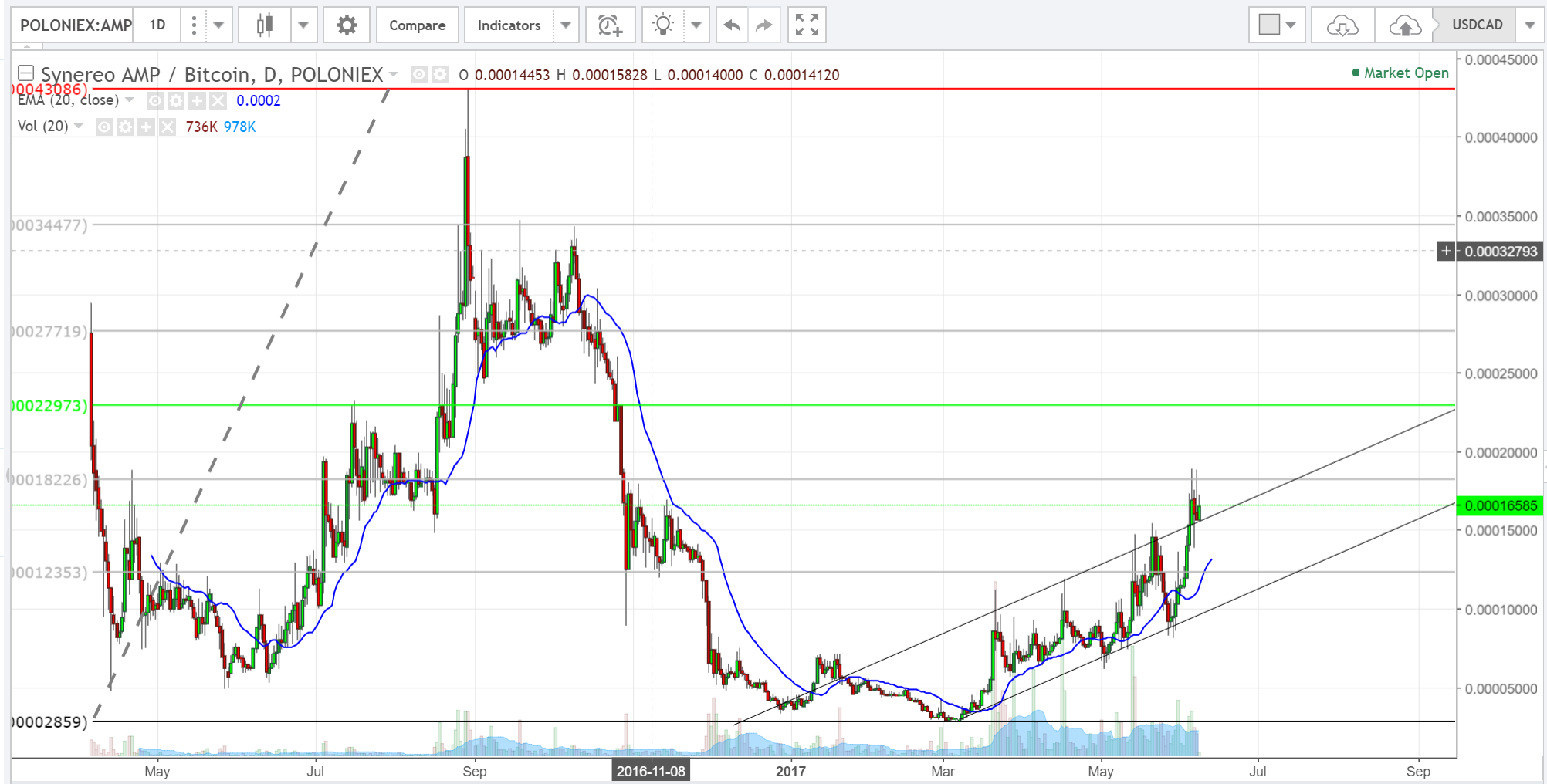The image size is (1547, 784).
Task: Open Vol indicator settings gear
Action: click(x=125, y=127)
